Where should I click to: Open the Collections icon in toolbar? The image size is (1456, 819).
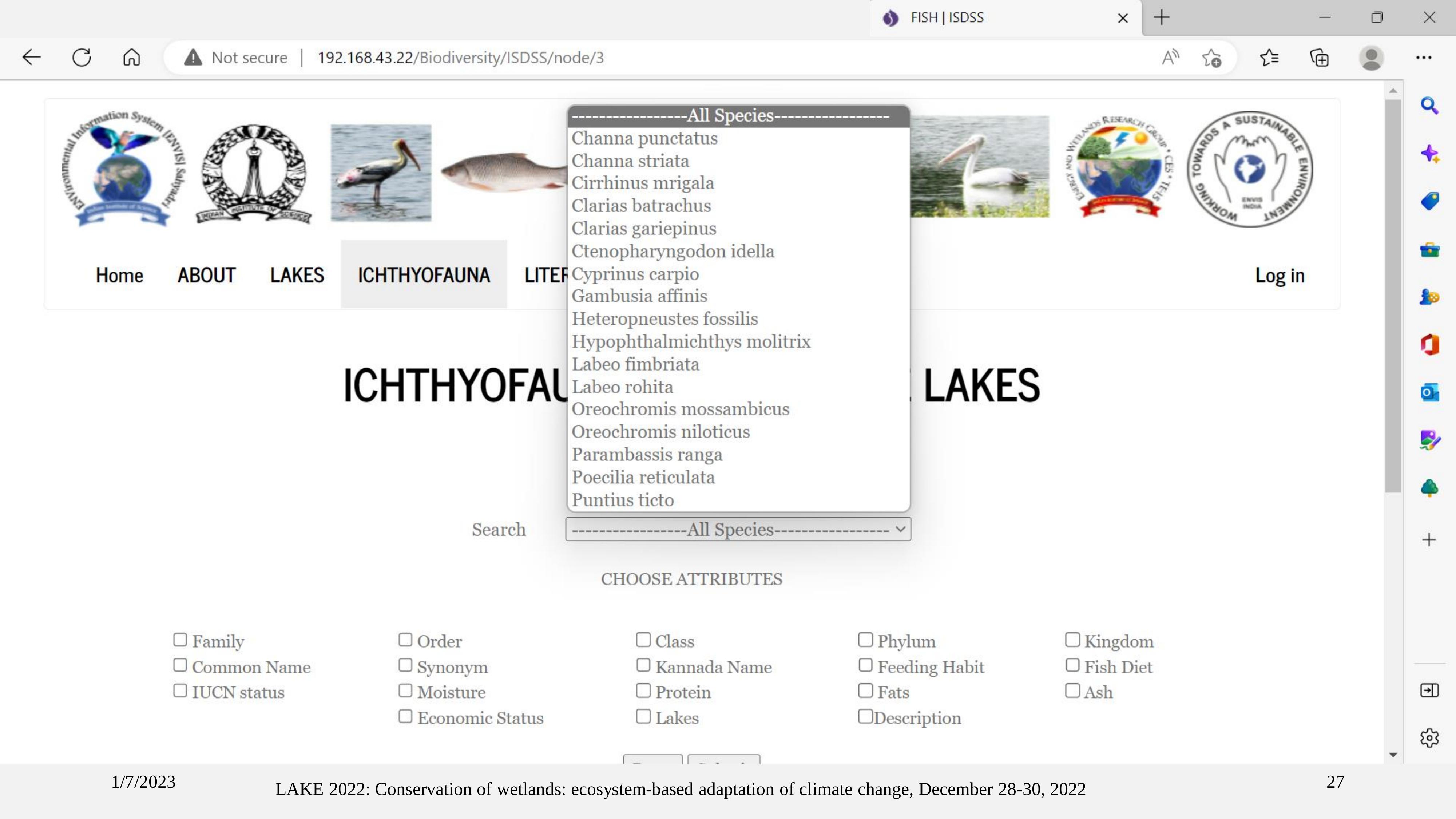pyautogui.click(x=1319, y=58)
